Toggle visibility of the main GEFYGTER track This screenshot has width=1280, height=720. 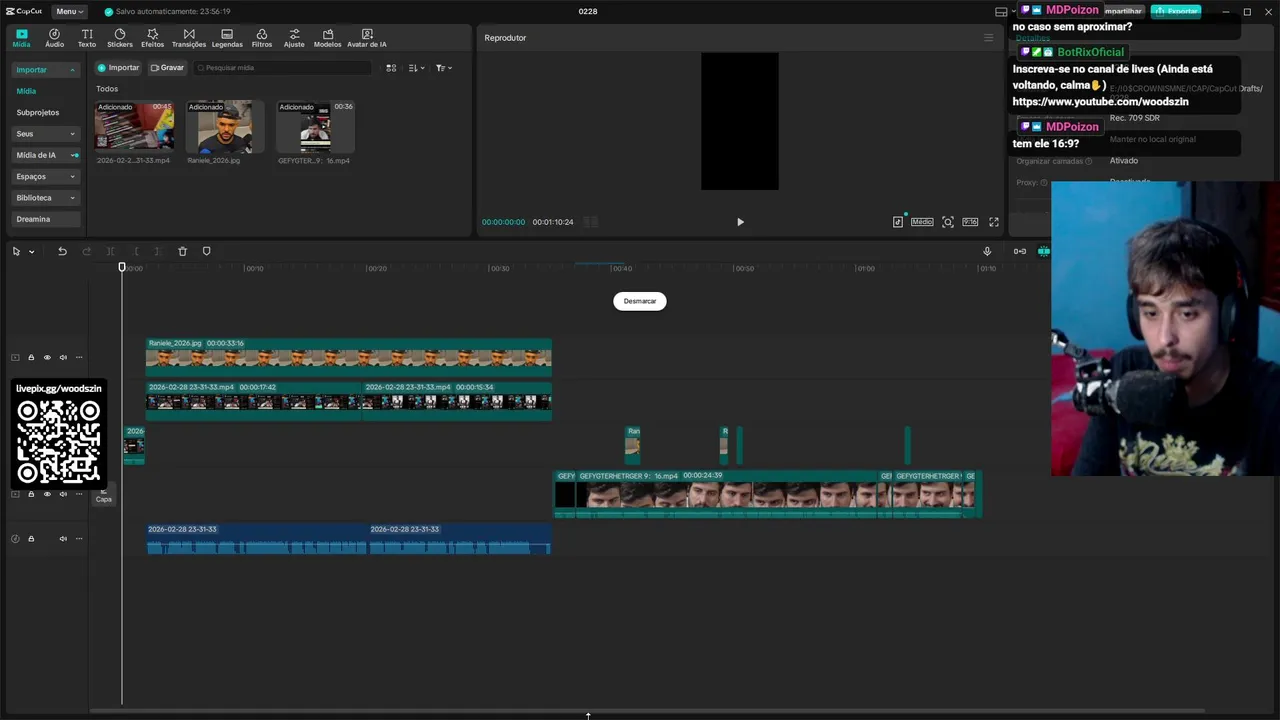(x=47, y=494)
